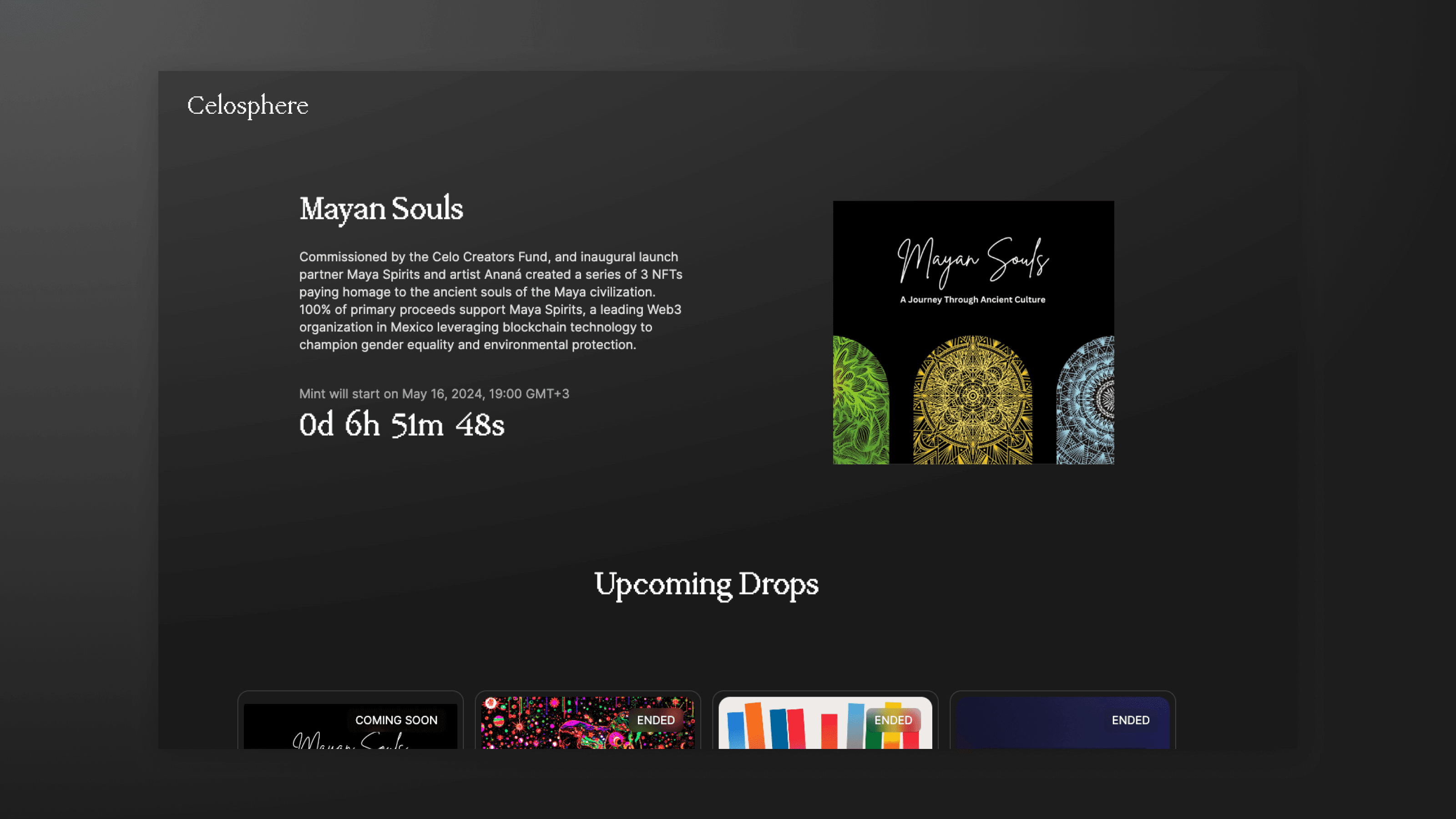Click the COMING SOON badge
1456x819 pixels.
pyautogui.click(x=396, y=720)
